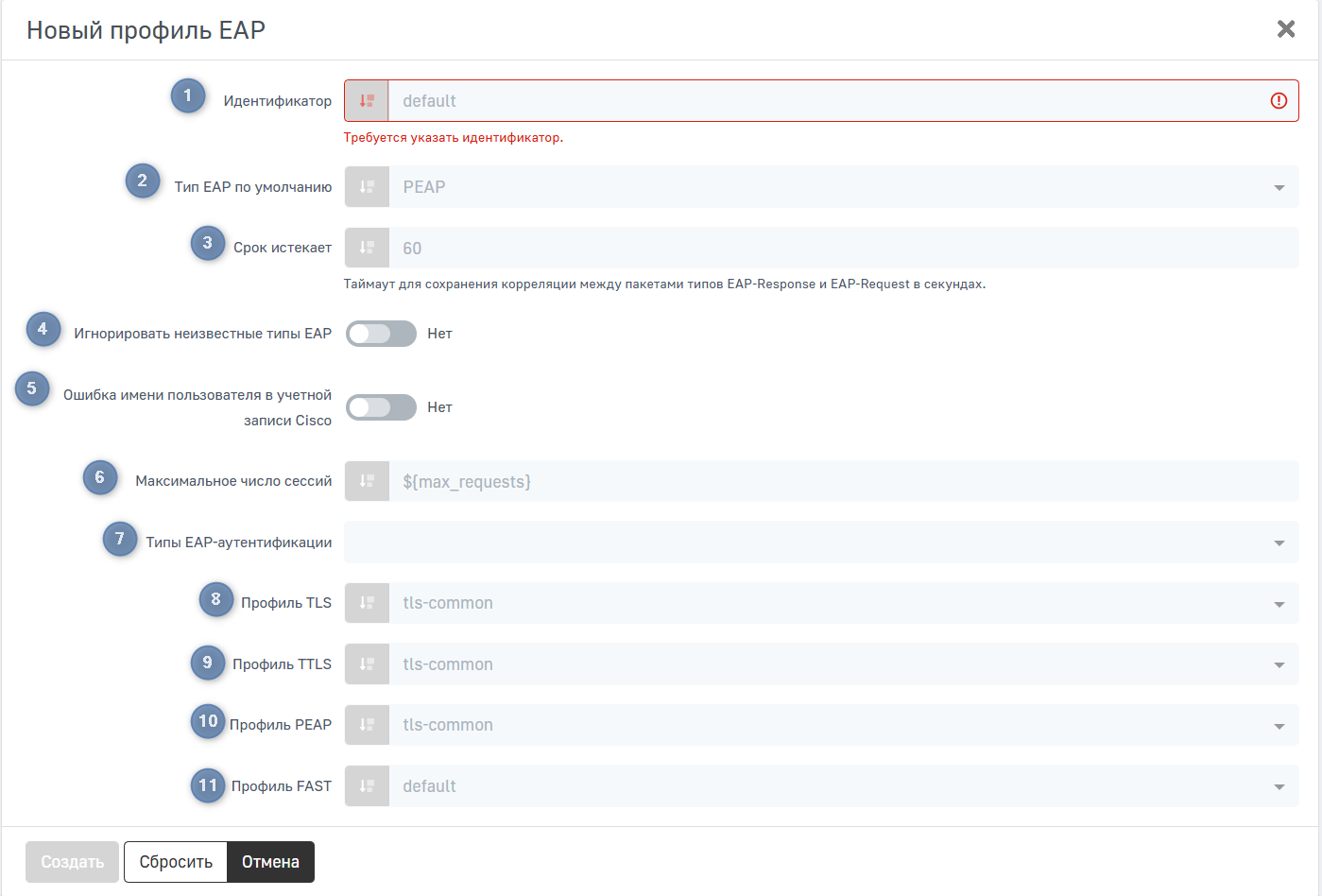Expand the Типы EAP-аутентификации dropdown
Image resolution: width=1322 pixels, height=896 pixels.
[820, 543]
